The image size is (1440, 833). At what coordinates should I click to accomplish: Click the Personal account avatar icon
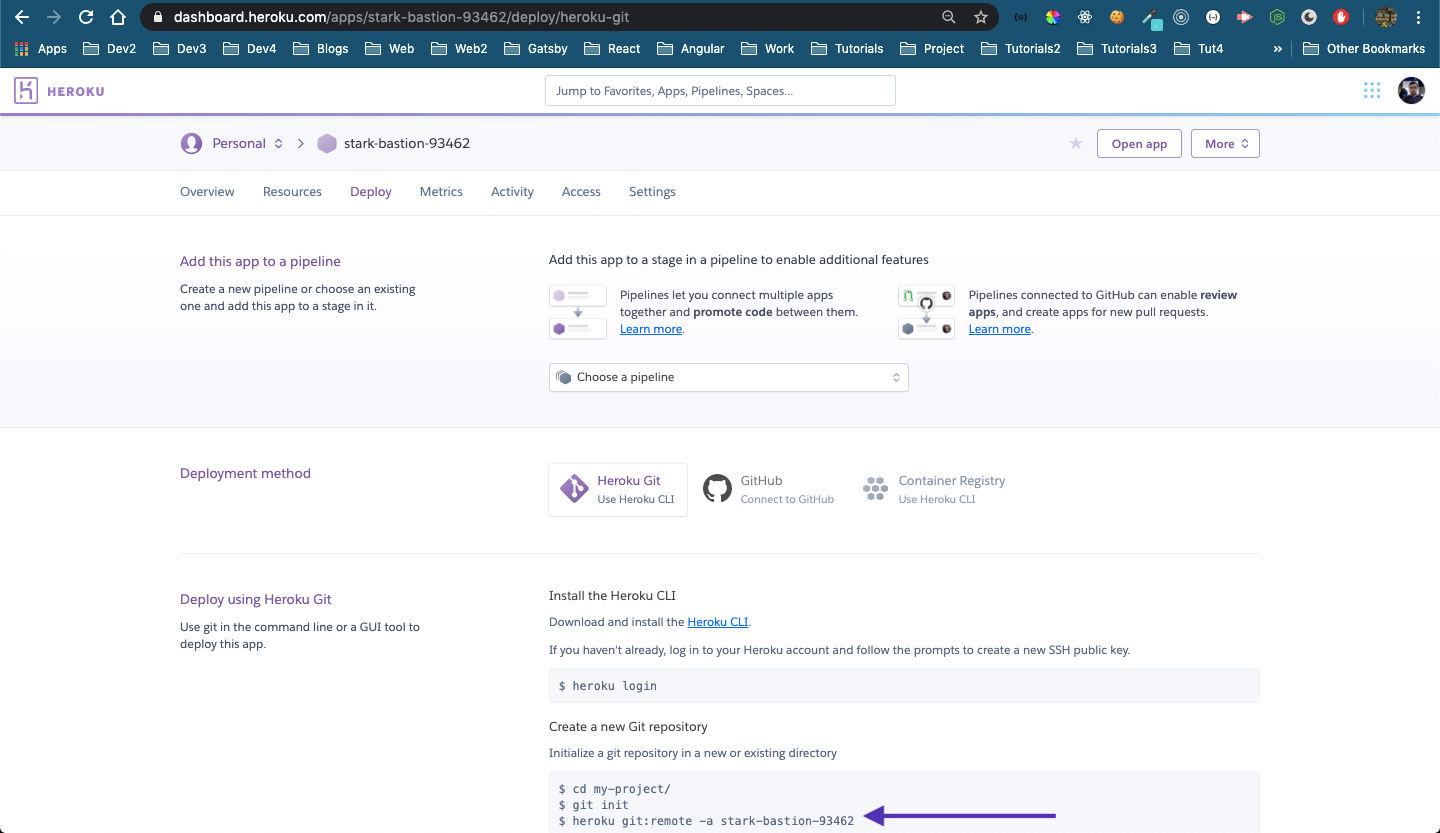tap(191, 143)
